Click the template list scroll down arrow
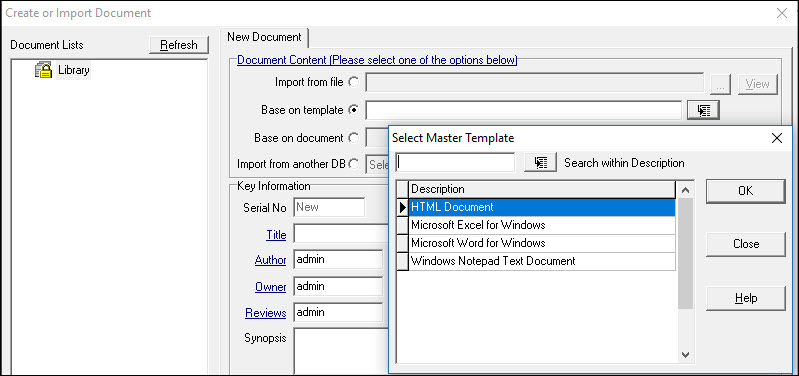 [685, 354]
